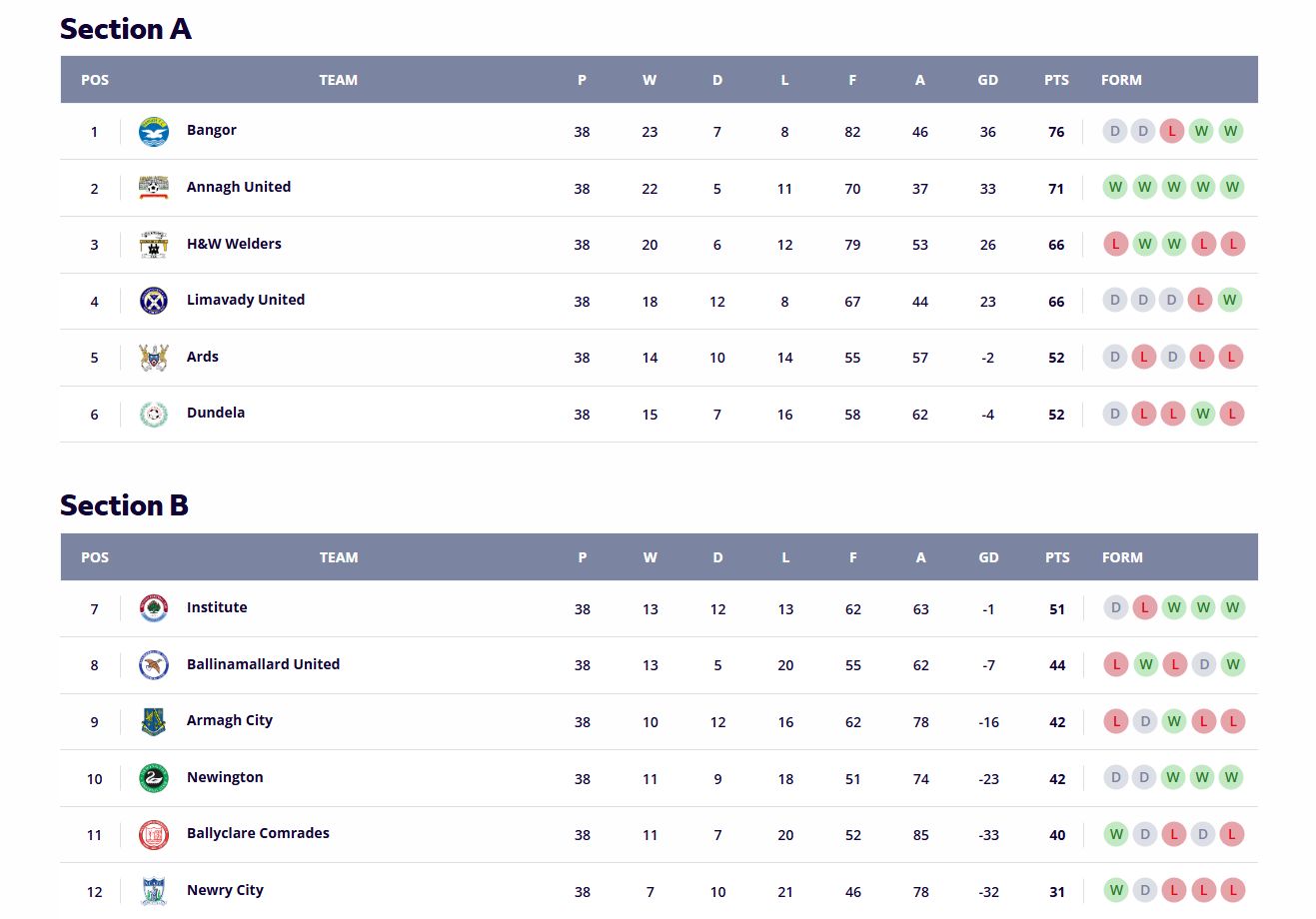The height and width of the screenshot is (919, 1316).
Task: Click the Ards club crest
Action: [154, 358]
